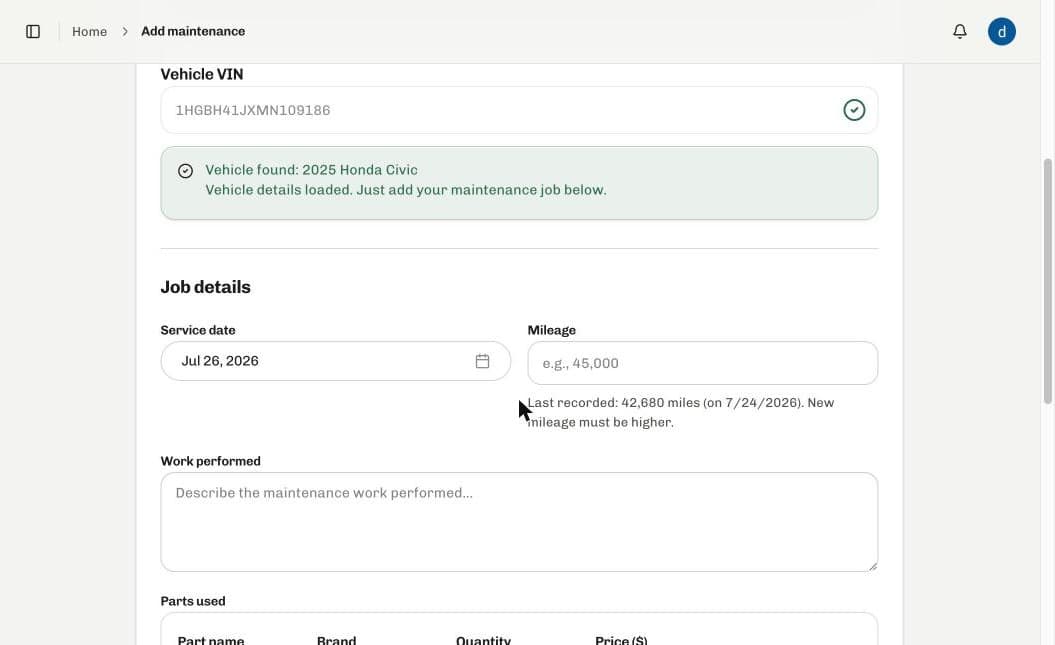Click the Job details heading
1055x645 pixels.
205,287
